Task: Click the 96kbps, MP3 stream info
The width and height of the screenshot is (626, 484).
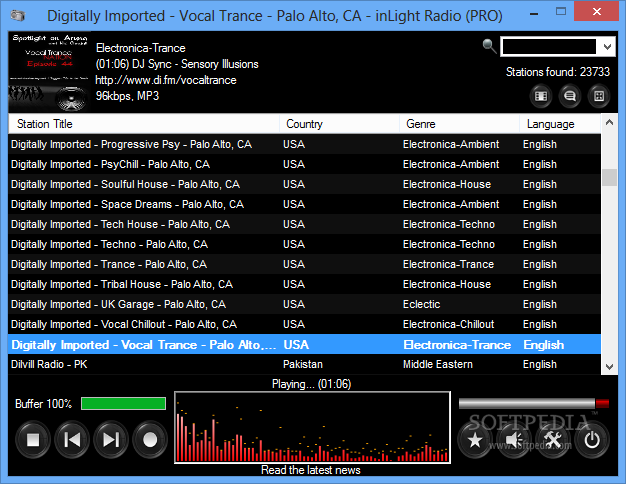Action: 127,96
